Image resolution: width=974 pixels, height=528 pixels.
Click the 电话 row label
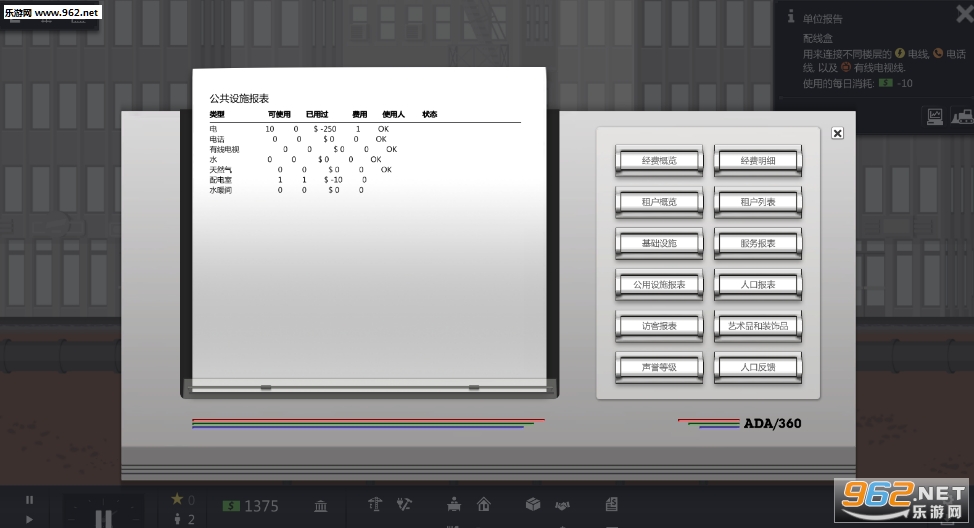(x=217, y=139)
